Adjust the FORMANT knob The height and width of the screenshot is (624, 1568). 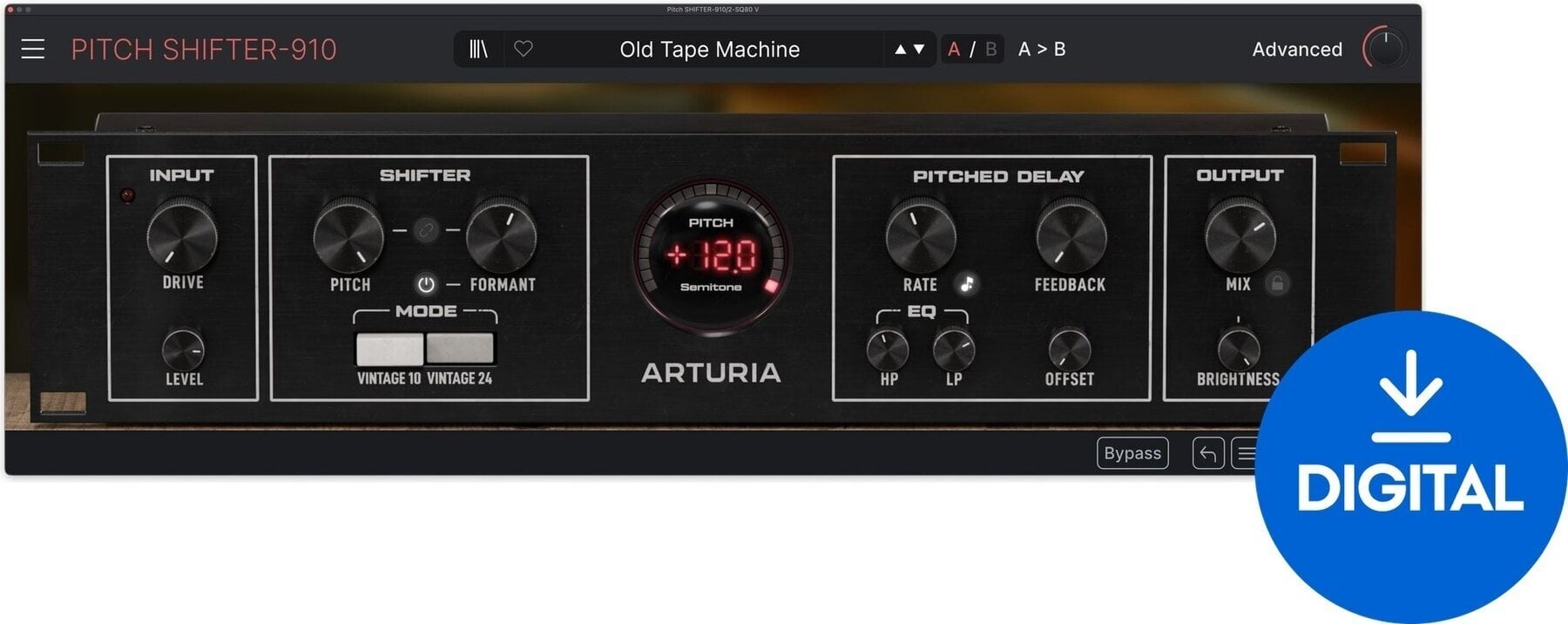502,235
